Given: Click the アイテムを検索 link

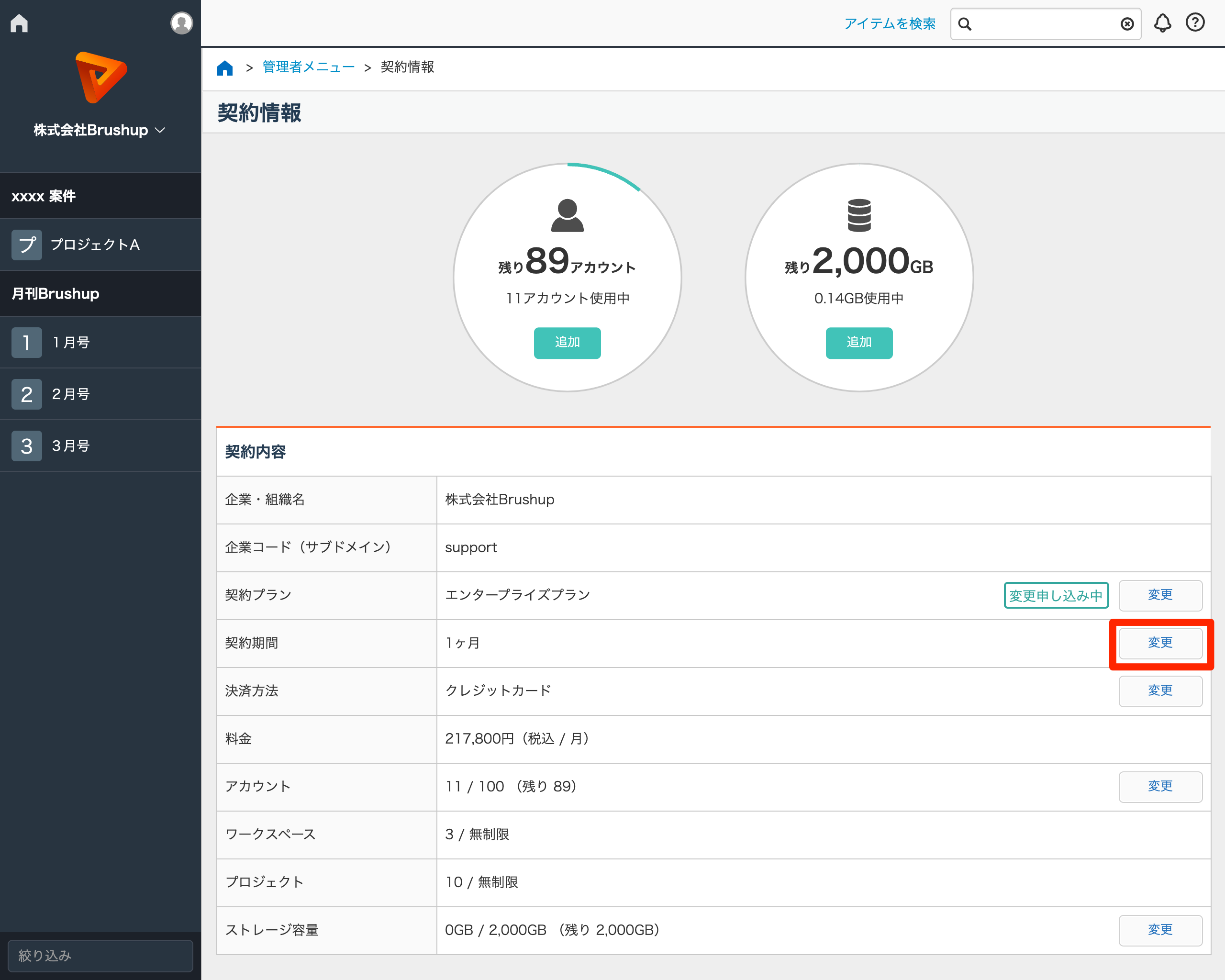Looking at the screenshot, I should (x=889, y=24).
